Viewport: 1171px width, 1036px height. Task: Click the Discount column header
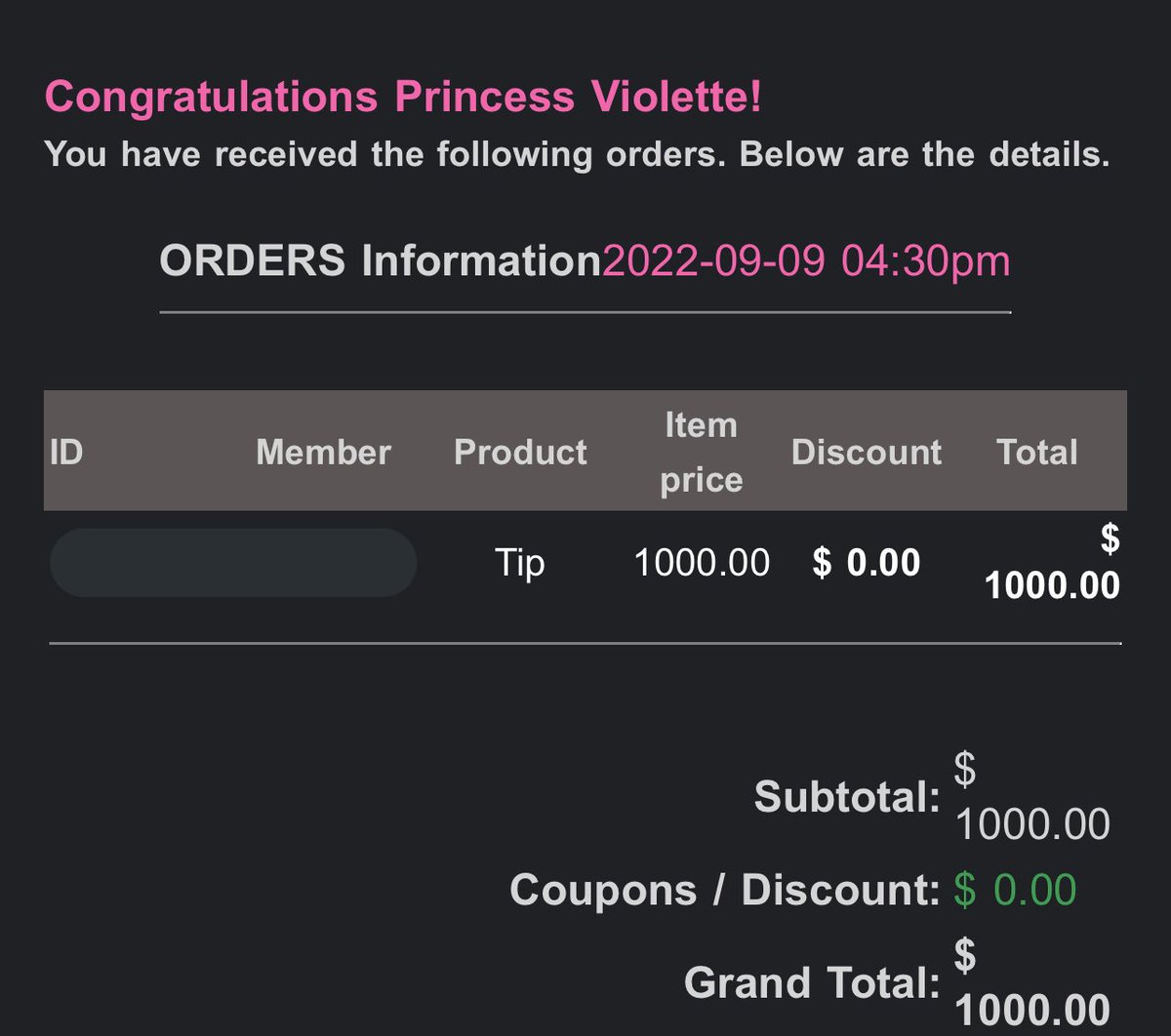[867, 452]
